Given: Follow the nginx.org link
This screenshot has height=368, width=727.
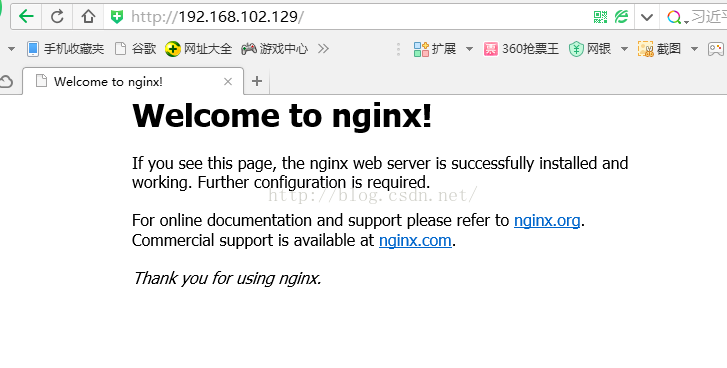Looking at the screenshot, I should [547, 220].
